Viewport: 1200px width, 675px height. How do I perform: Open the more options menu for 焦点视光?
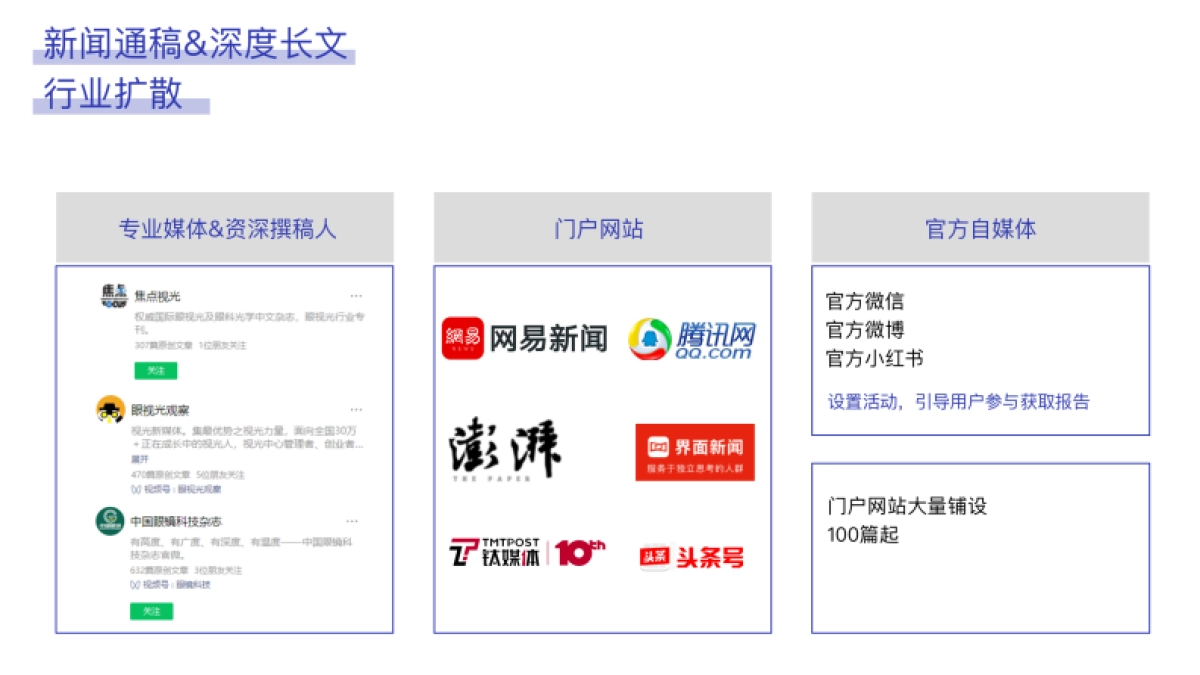tap(356, 295)
